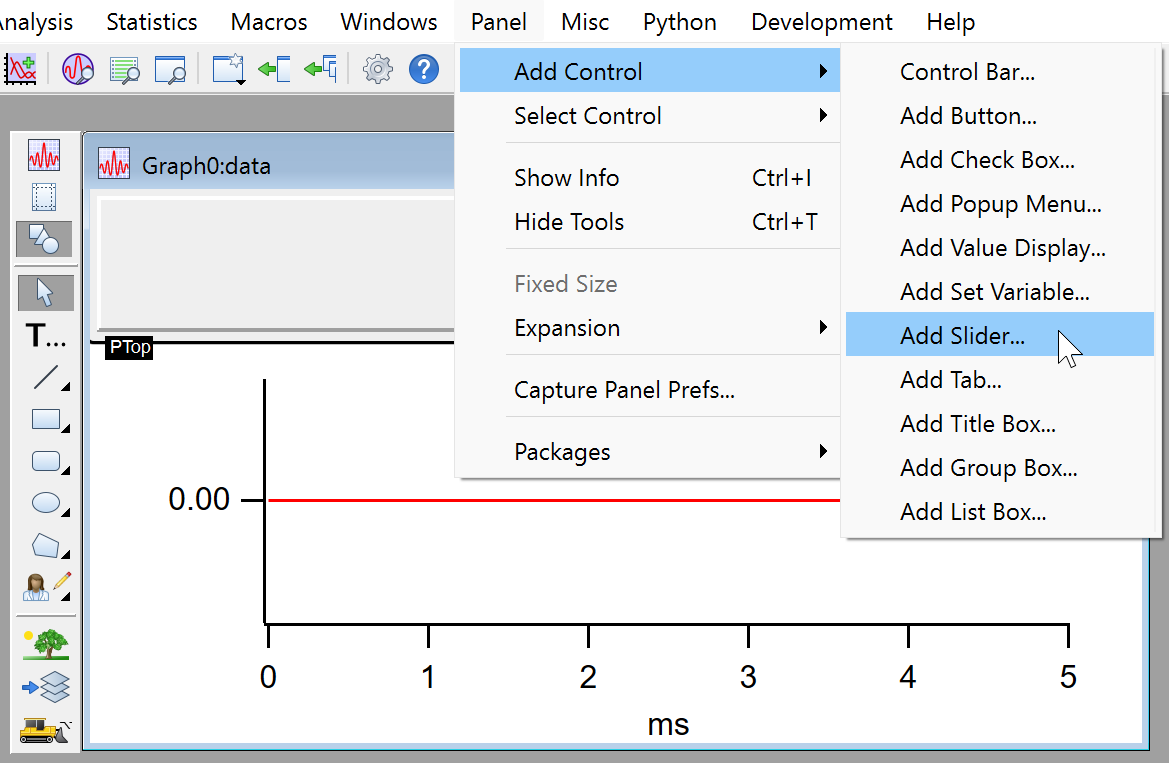
Task: Select the polygon drawing tool
Action: (x=45, y=545)
